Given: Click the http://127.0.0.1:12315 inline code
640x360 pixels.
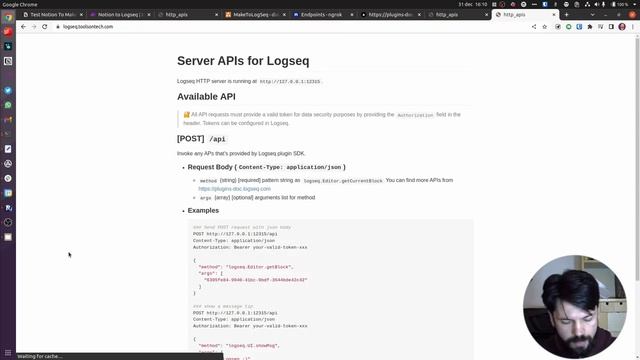Looking at the screenshot, I should coord(290,82).
